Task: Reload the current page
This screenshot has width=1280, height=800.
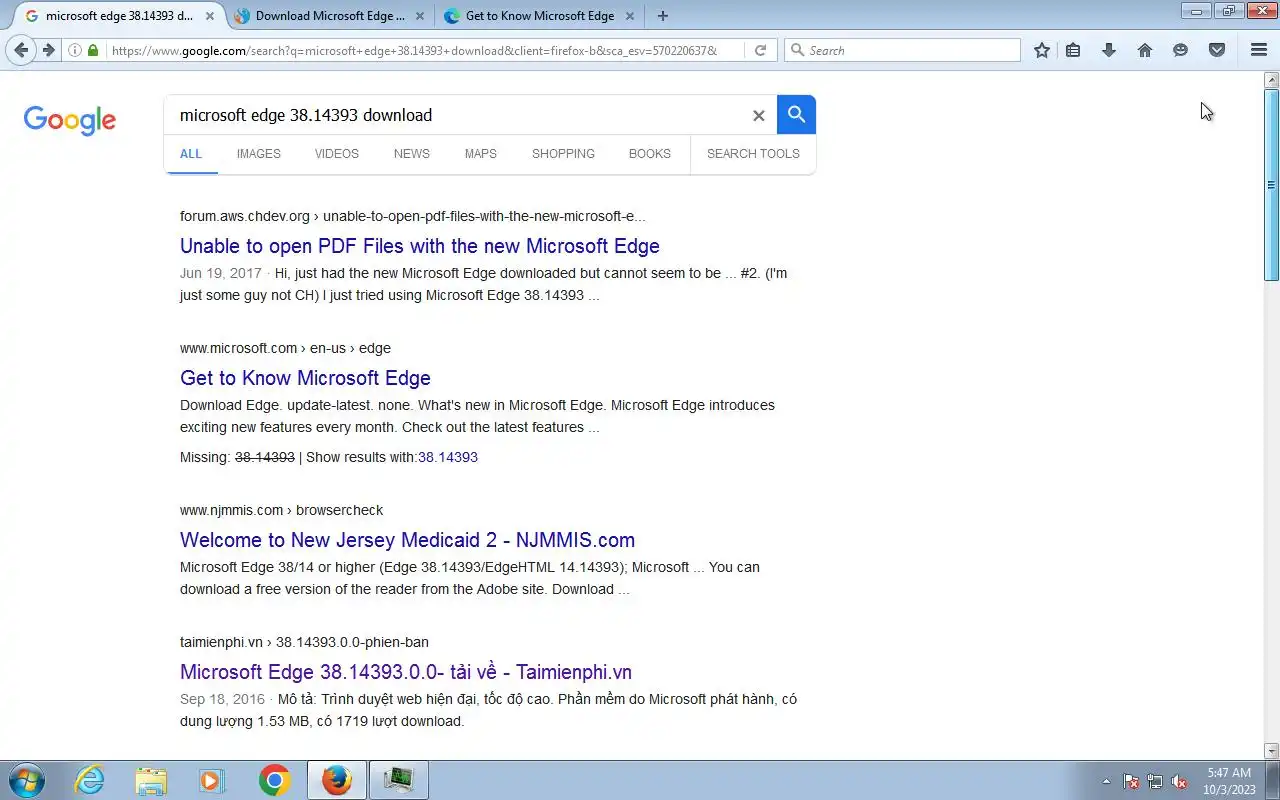Action: pyautogui.click(x=760, y=50)
